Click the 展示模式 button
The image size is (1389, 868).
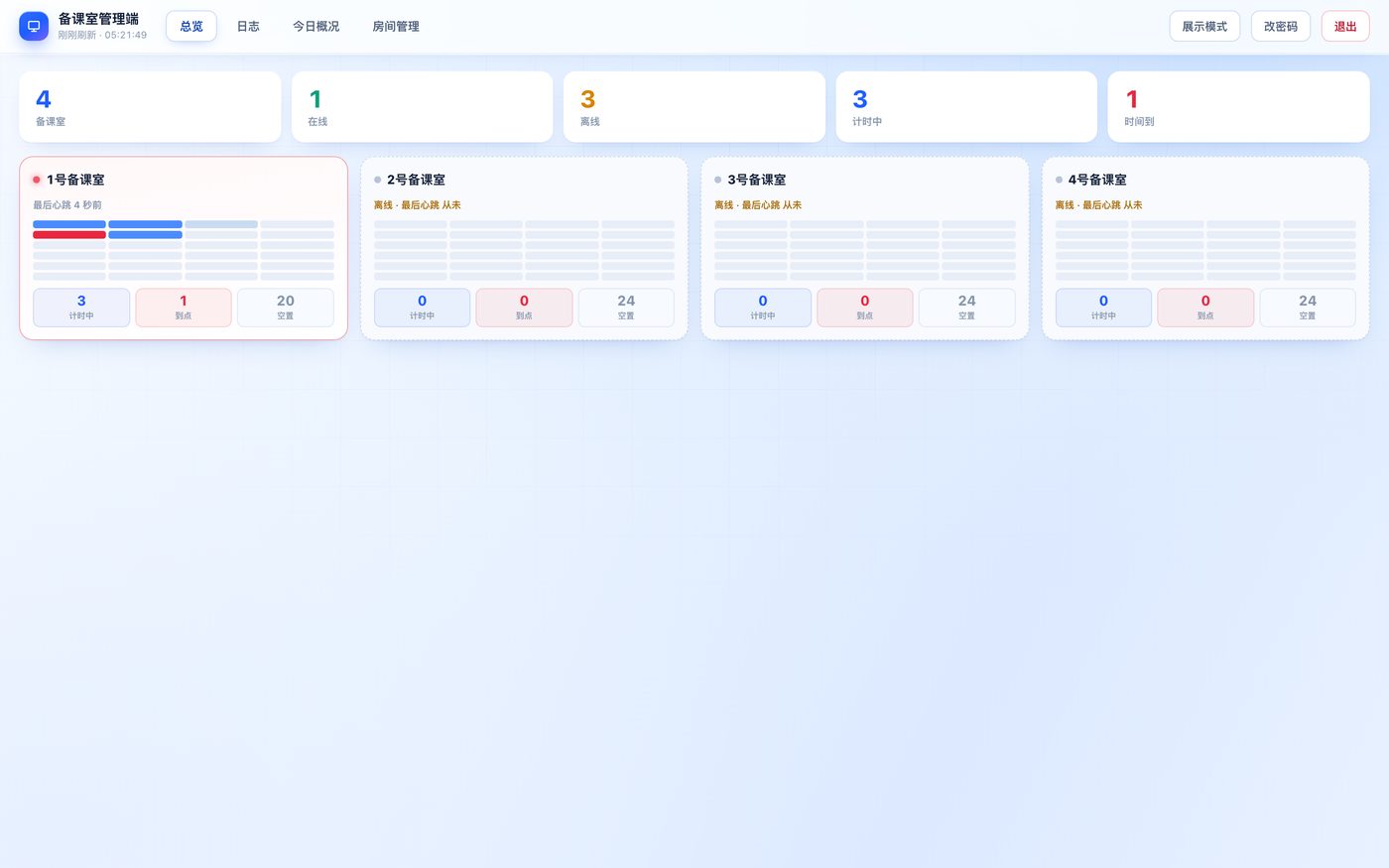pos(1204,26)
